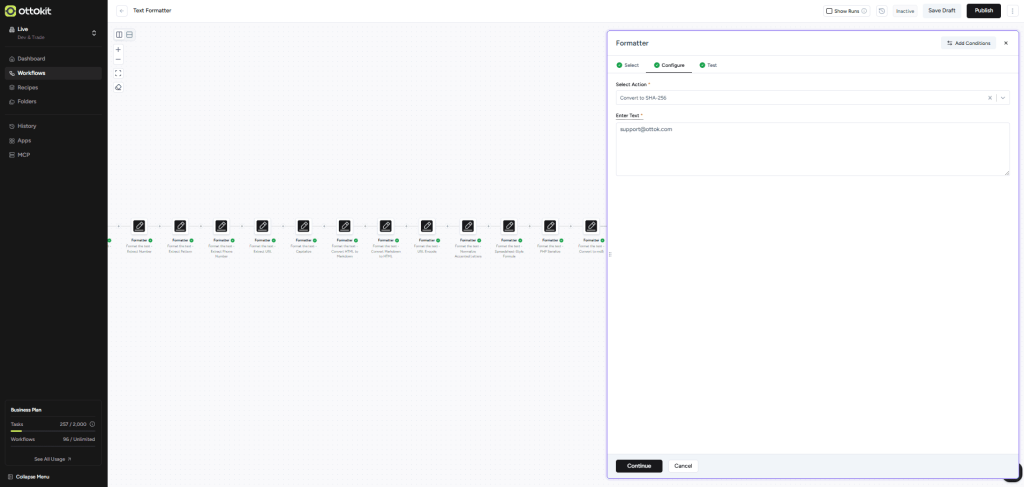Click into the Enter Text field
1024x487 pixels.
pyautogui.click(x=811, y=149)
